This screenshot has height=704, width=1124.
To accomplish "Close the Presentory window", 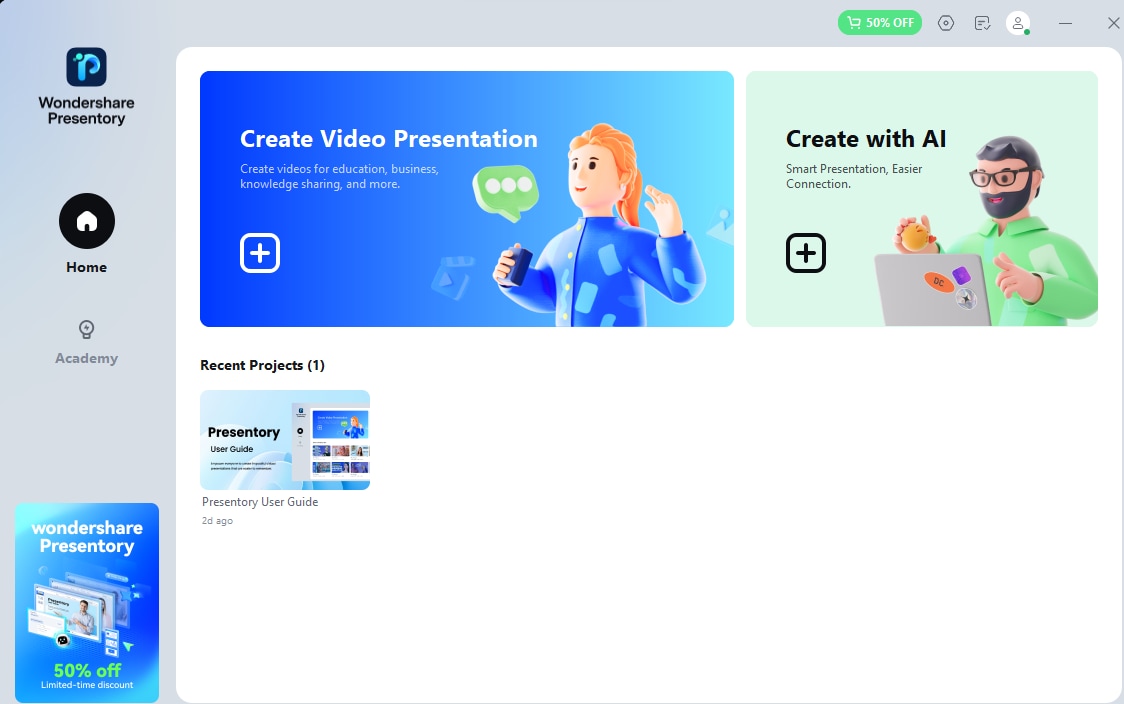I will 1113,23.
